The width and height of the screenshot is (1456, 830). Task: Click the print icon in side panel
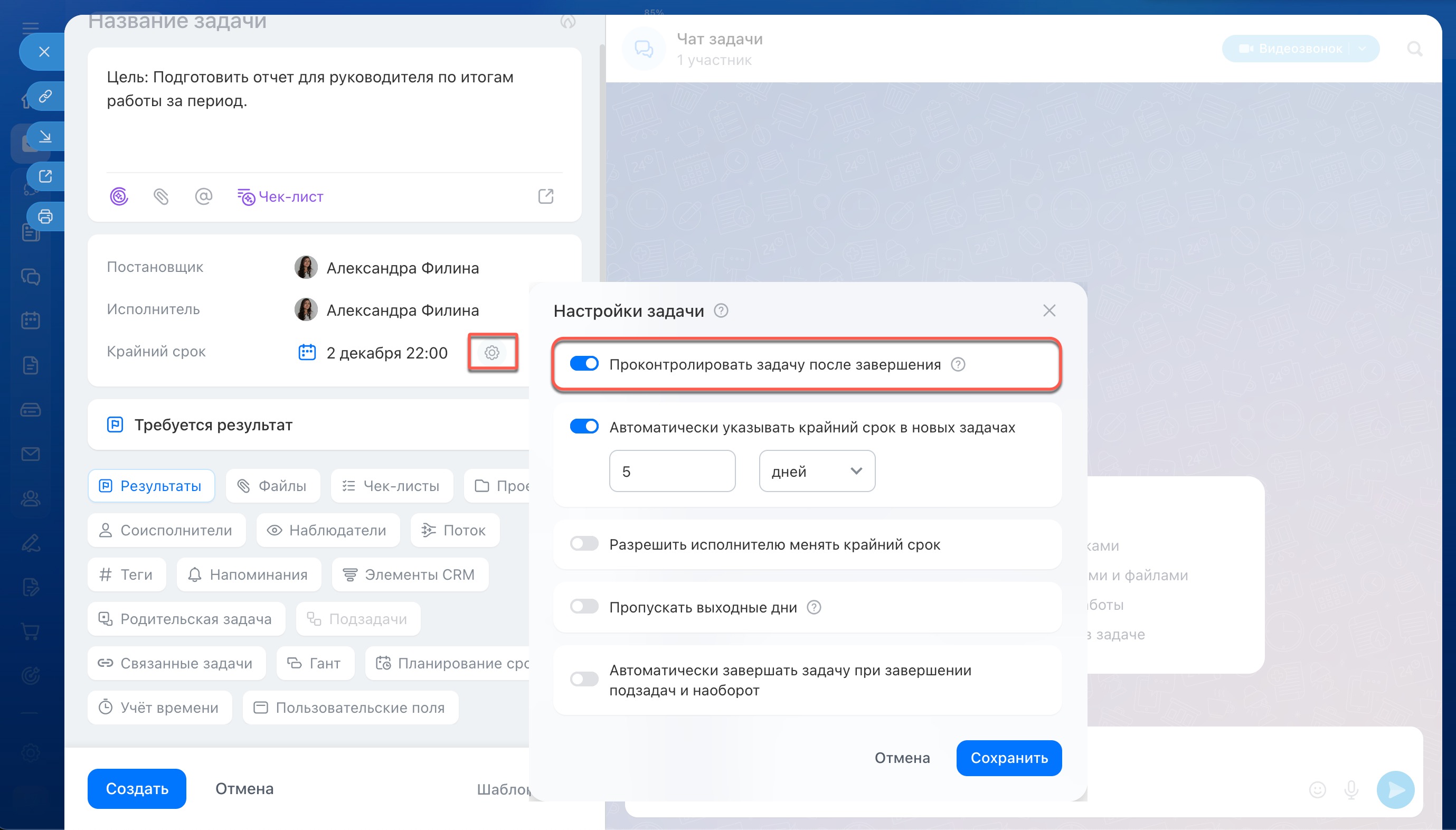point(45,216)
